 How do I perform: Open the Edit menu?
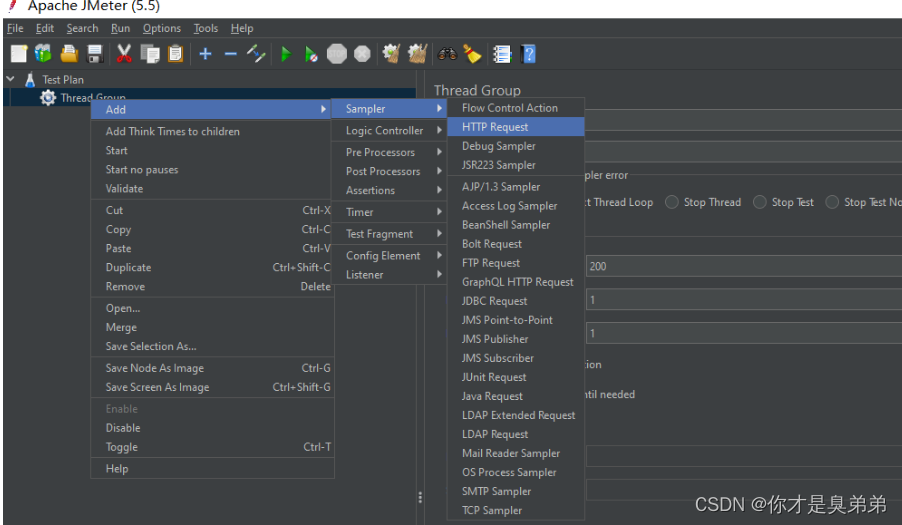pos(44,28)
